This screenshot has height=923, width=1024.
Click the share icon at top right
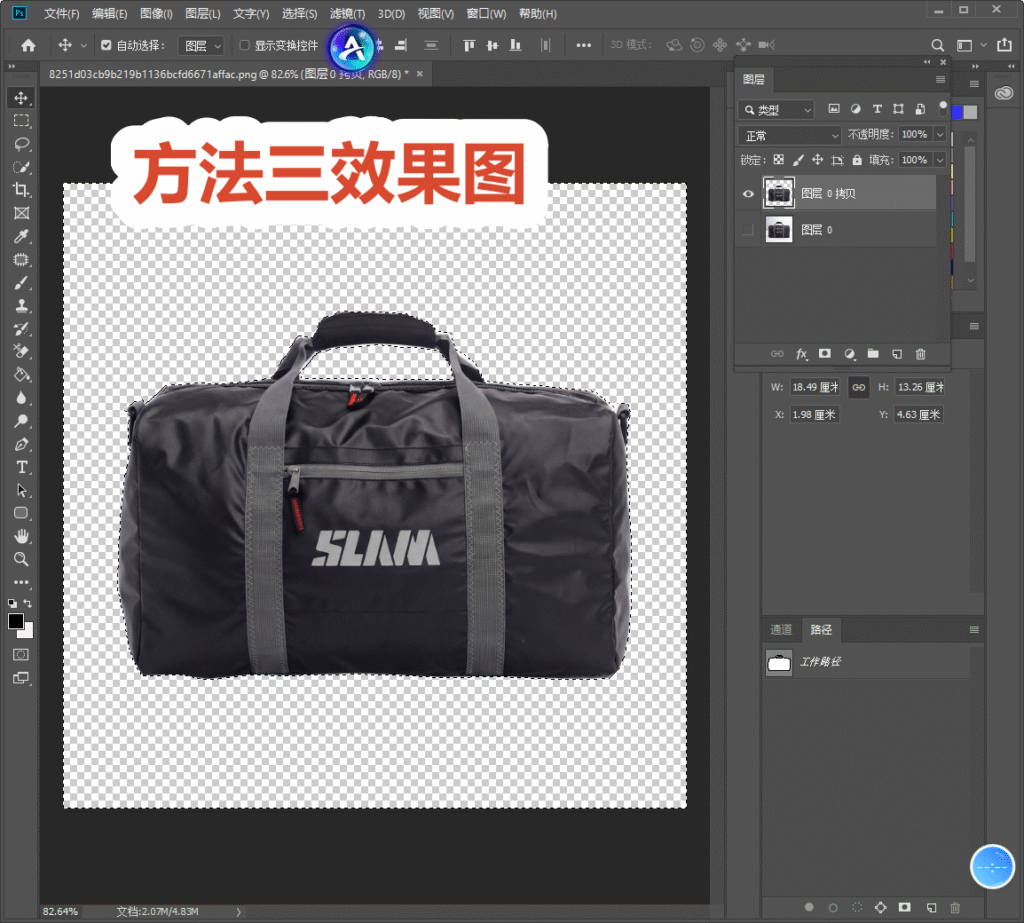point(1004,44)
